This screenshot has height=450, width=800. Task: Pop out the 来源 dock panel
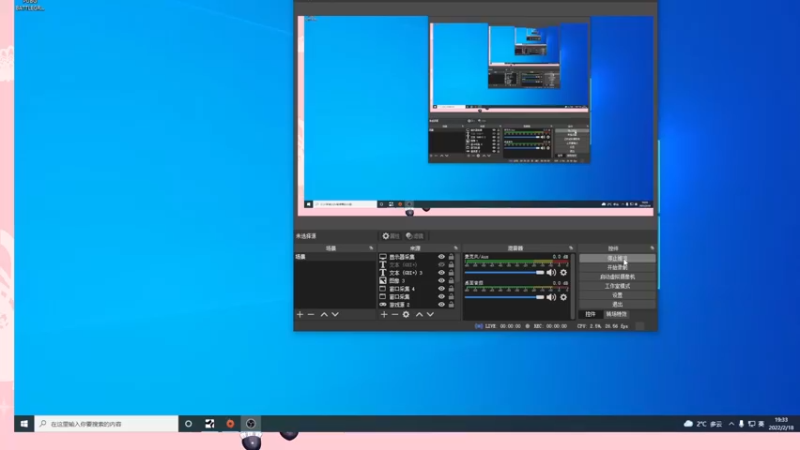pos(456,248)
